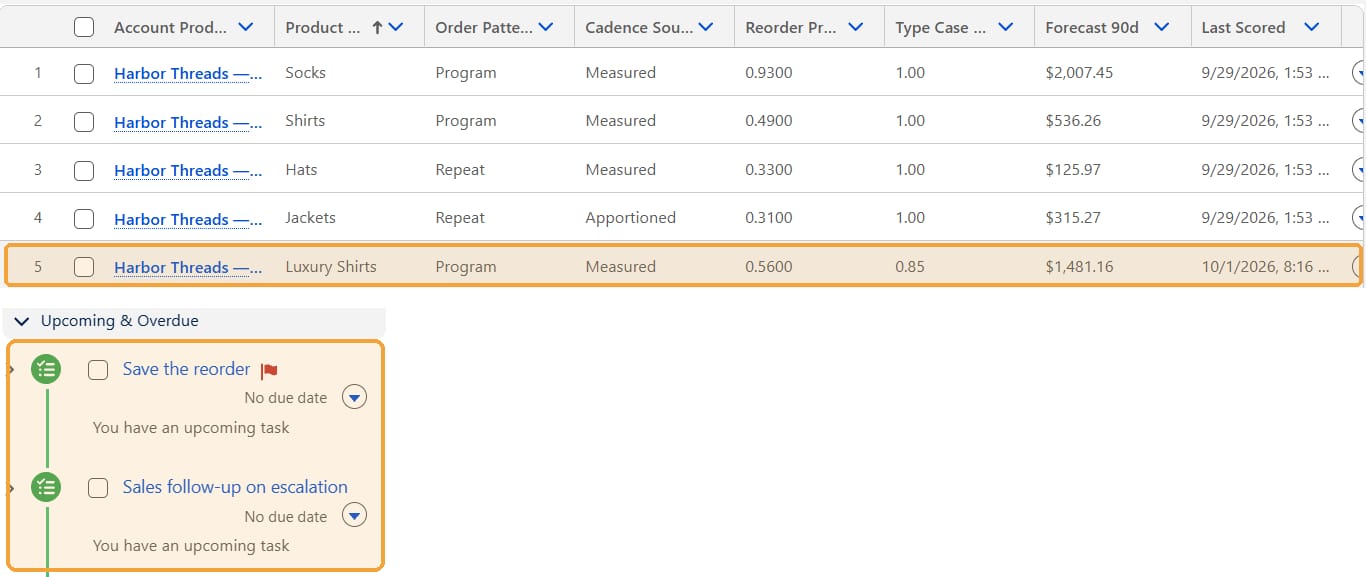The width and height of the screenshot is (1366, 577).
Task: Click the Jackets product cell
Action: point(310,218)
